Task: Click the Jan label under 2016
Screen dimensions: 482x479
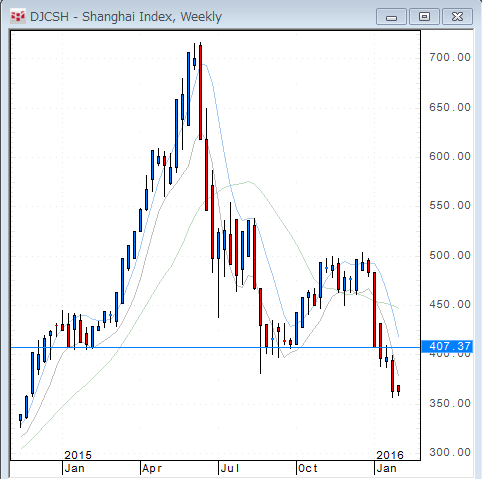Action: point(386,469)
